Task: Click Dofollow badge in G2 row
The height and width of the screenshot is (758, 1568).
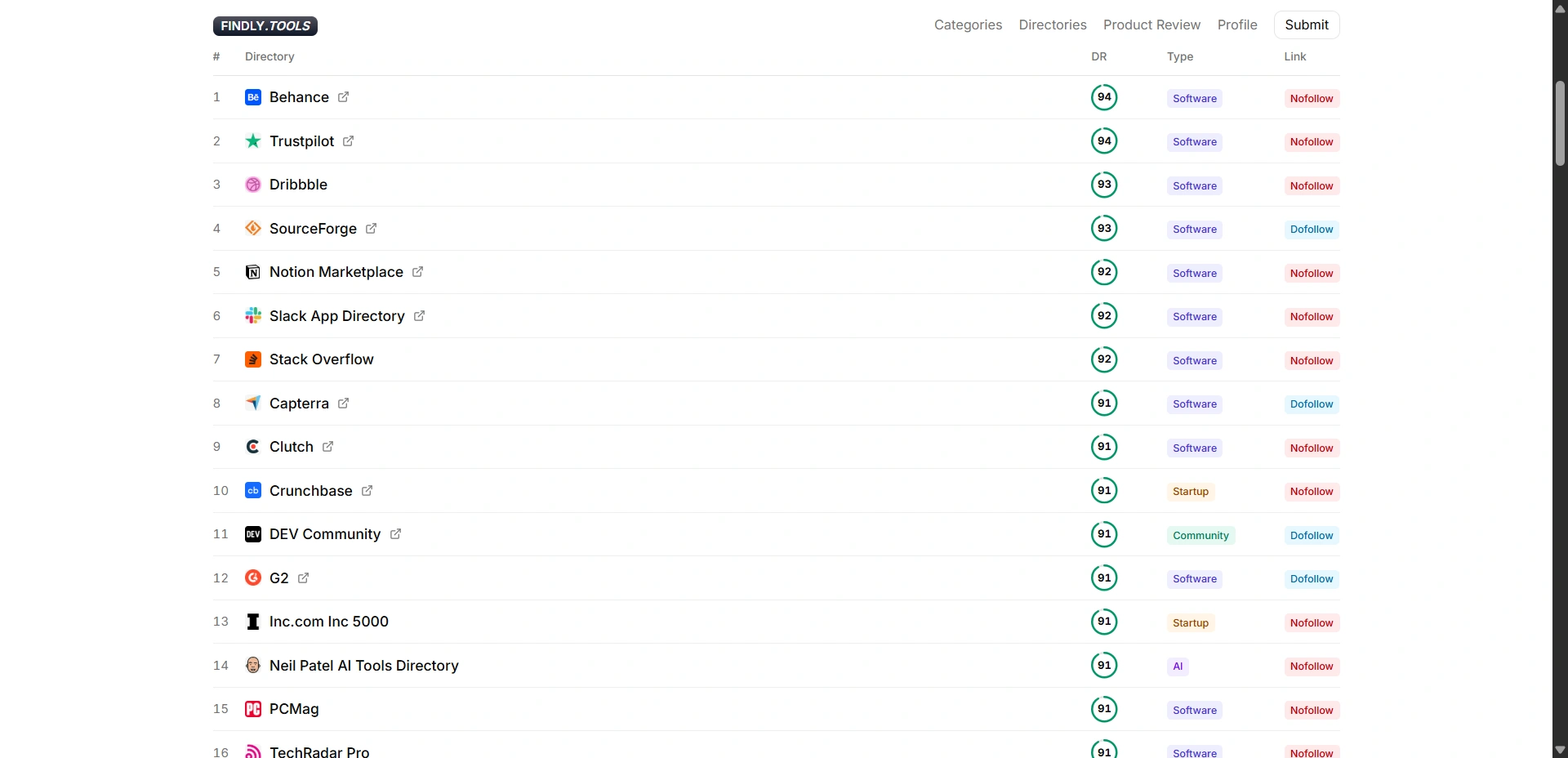Action: point(1312,579)
